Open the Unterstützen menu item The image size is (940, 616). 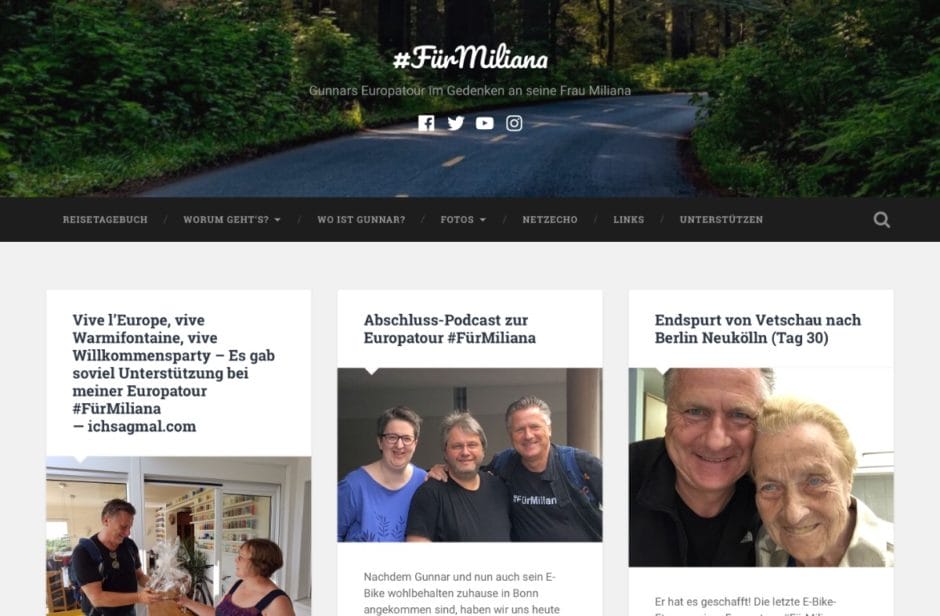click(721, 220)
